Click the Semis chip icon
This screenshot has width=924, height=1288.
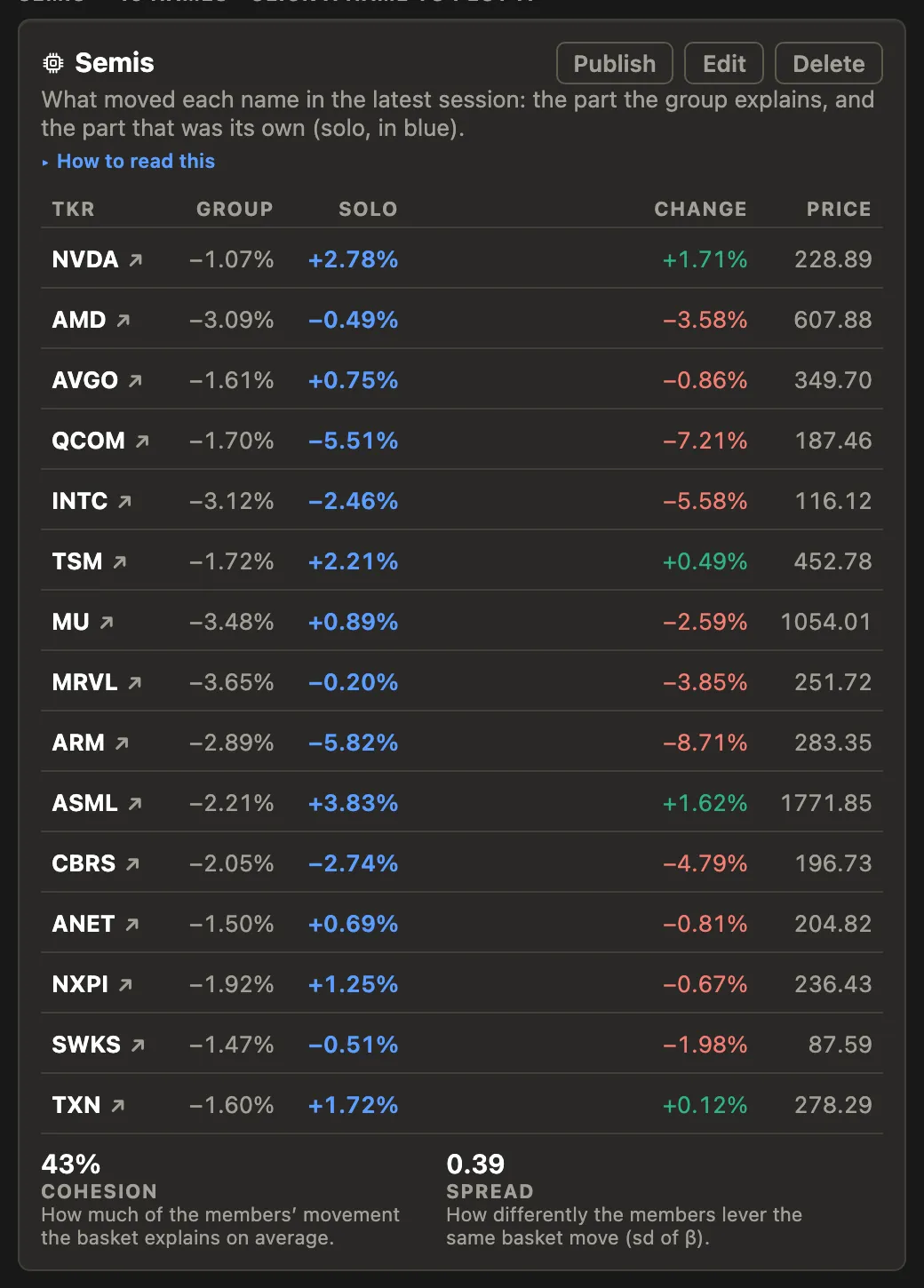point(53,63)
